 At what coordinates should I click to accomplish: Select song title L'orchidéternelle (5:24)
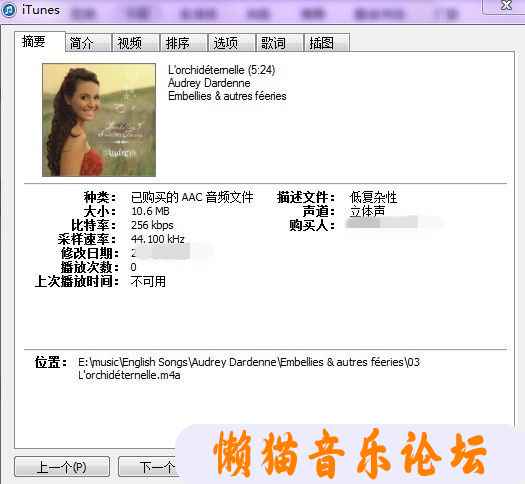tap(221, 70)
